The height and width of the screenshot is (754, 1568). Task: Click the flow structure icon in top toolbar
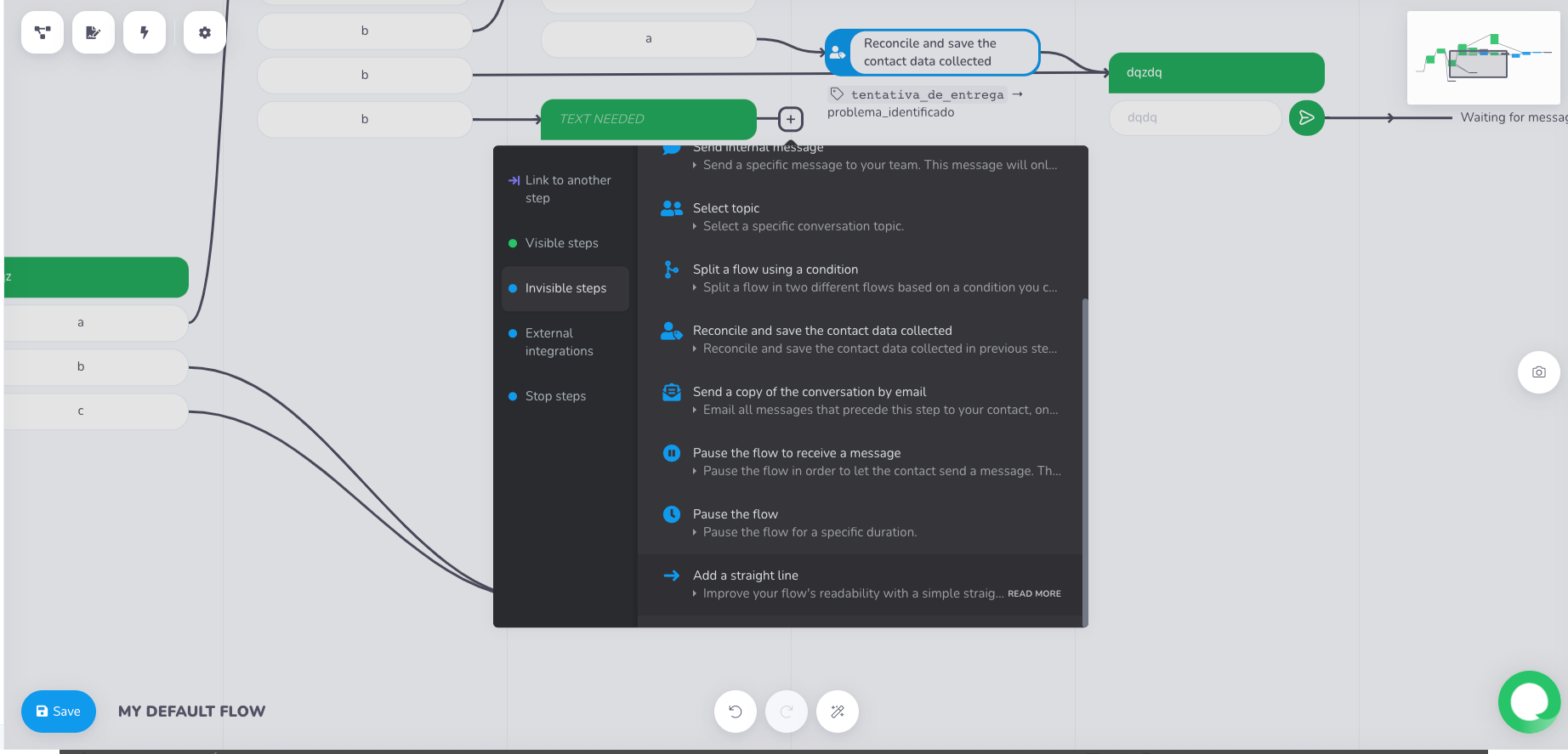tap(43, 33)
